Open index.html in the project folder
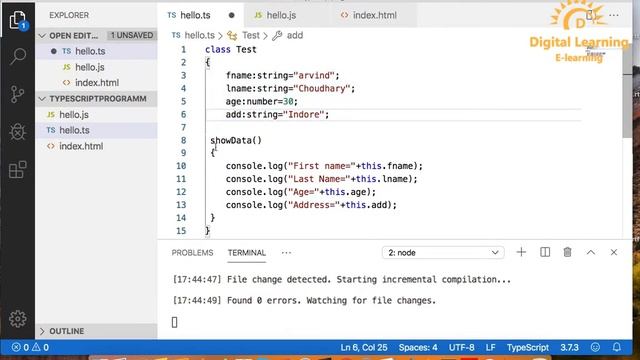 [96, 146]
